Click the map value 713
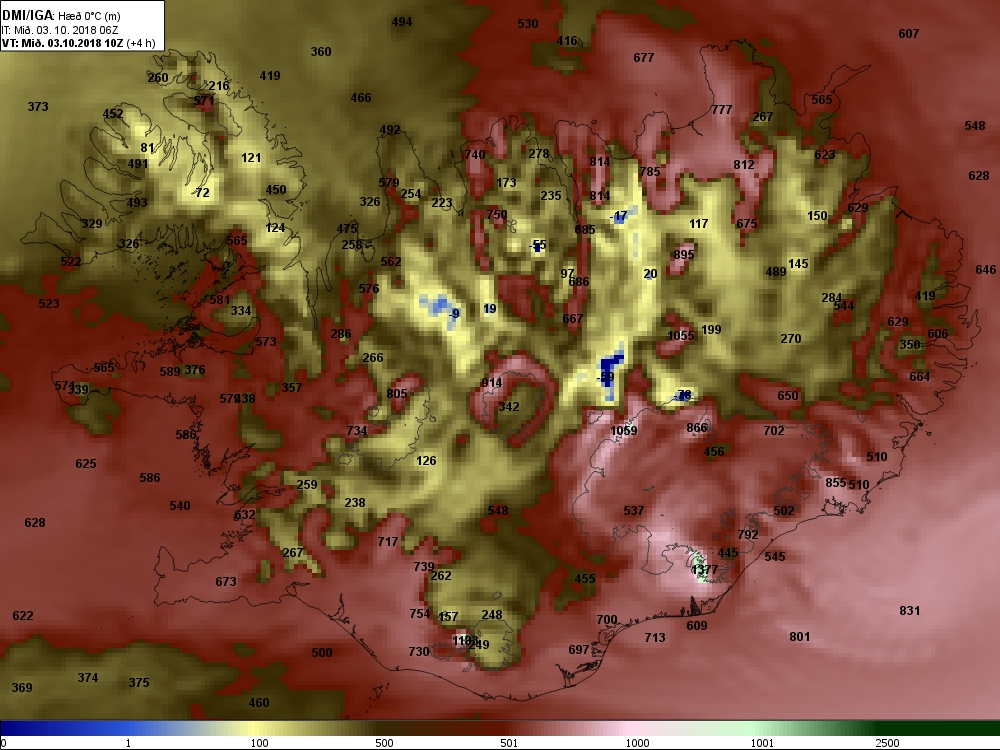This screenshot has width=1000, height=750. [x=655, y=637]
